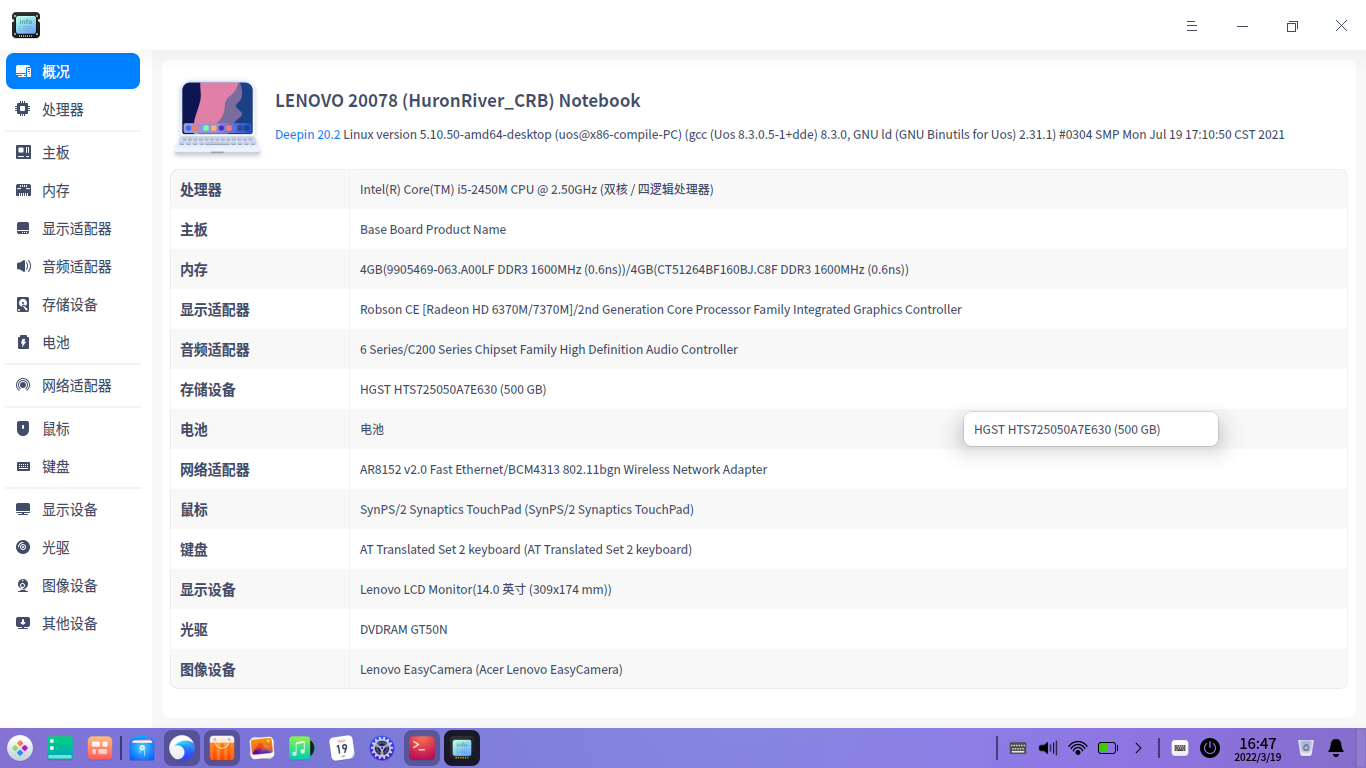Click the device manager icon in title bar

click(x=26, y=26)
